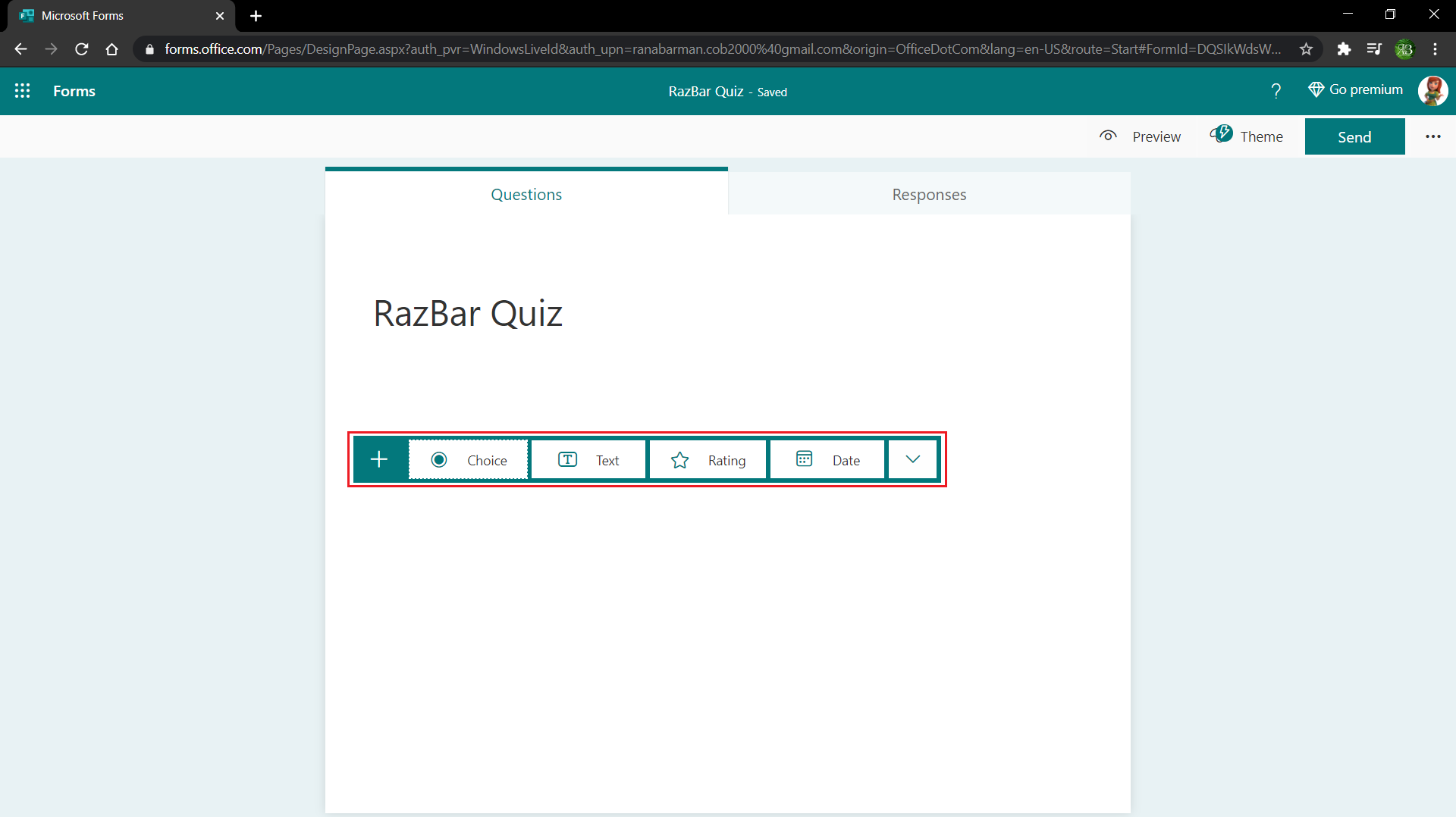
Task: Click the user profile avatar
Action: click(x=1434, y=91)
